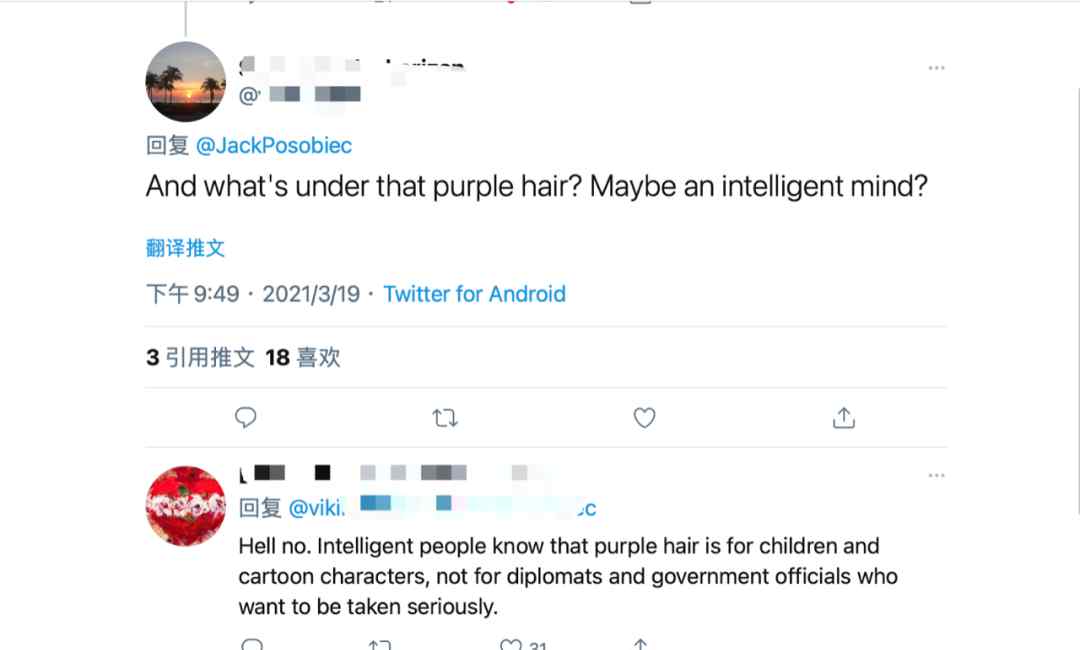Click 翻译推文 to translate the tweet

[185, 248]
